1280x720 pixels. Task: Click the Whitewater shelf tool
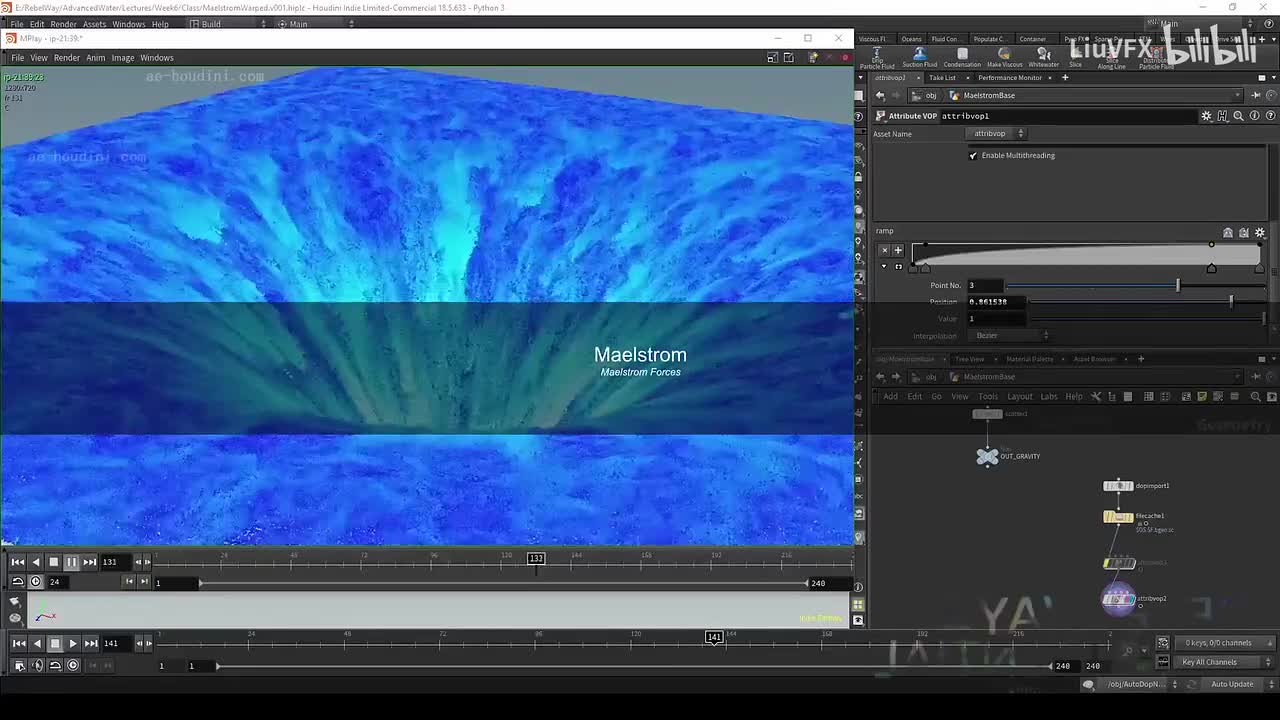click(1043, 56)
